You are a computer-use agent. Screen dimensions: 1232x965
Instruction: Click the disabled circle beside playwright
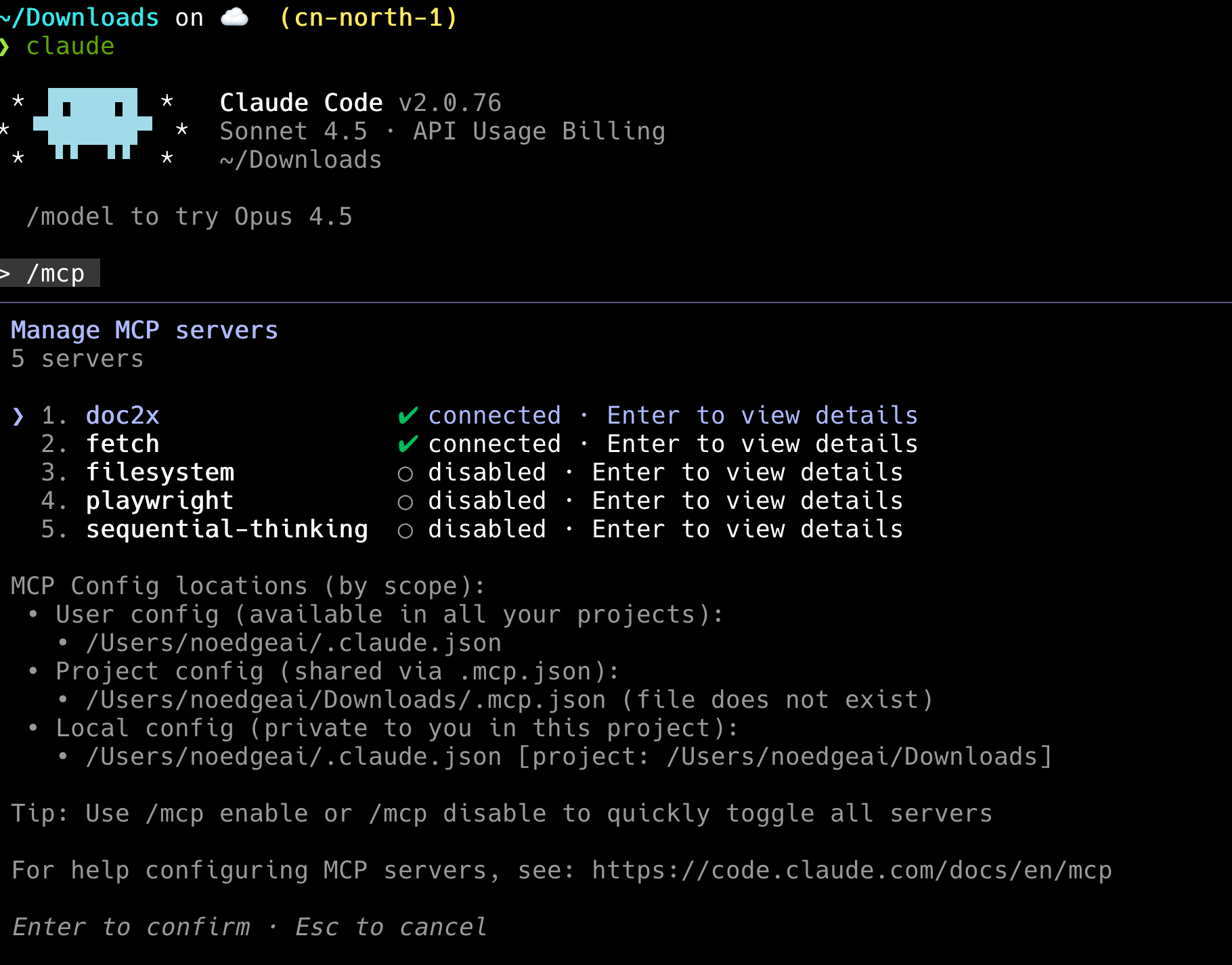[x=405, y=502]
